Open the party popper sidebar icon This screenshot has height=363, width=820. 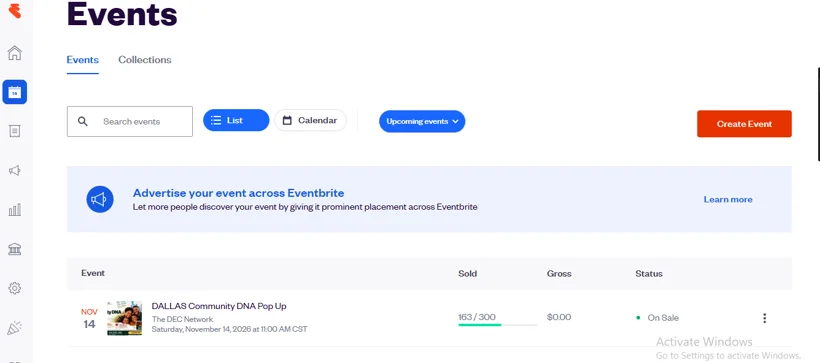(x=15, y=328)
